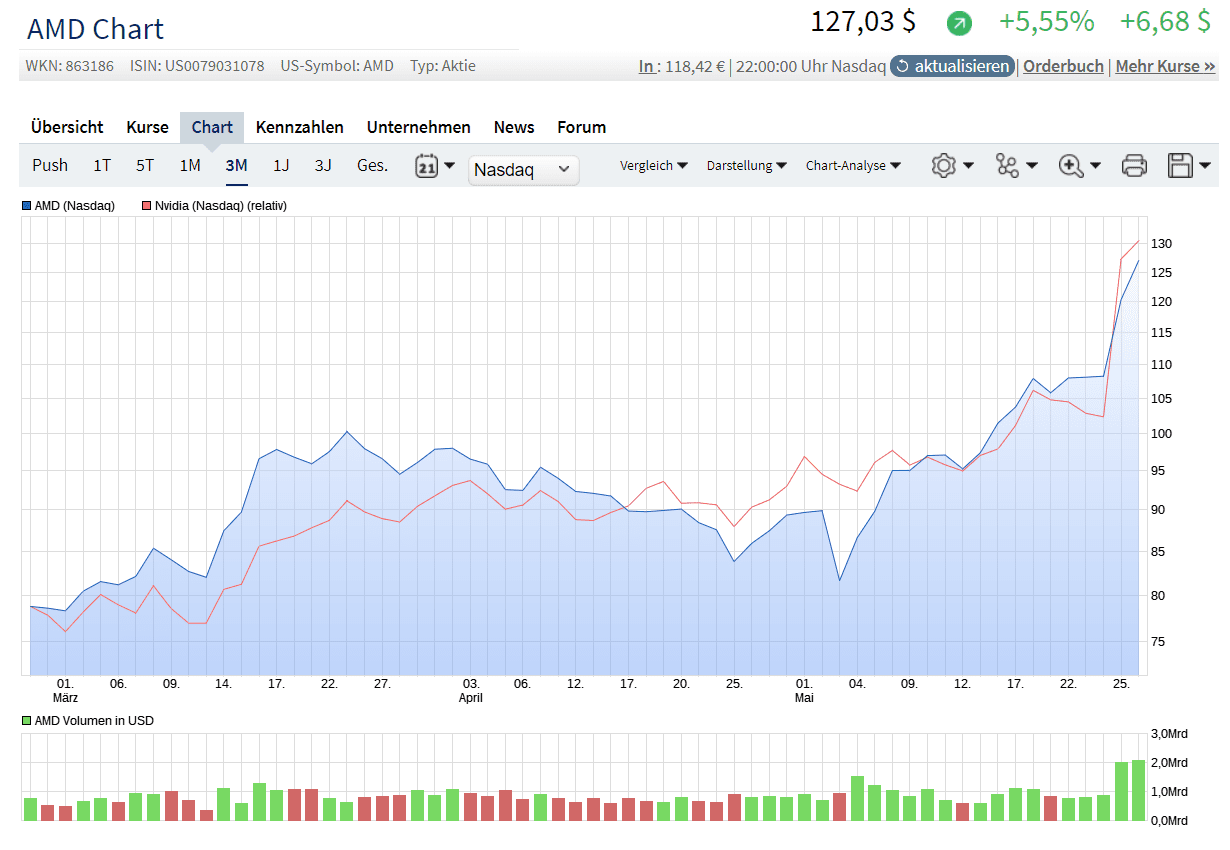Click the green AMD Volumen legend swatch
Viewport: 1230px width, 850px height.
point(26,721)
